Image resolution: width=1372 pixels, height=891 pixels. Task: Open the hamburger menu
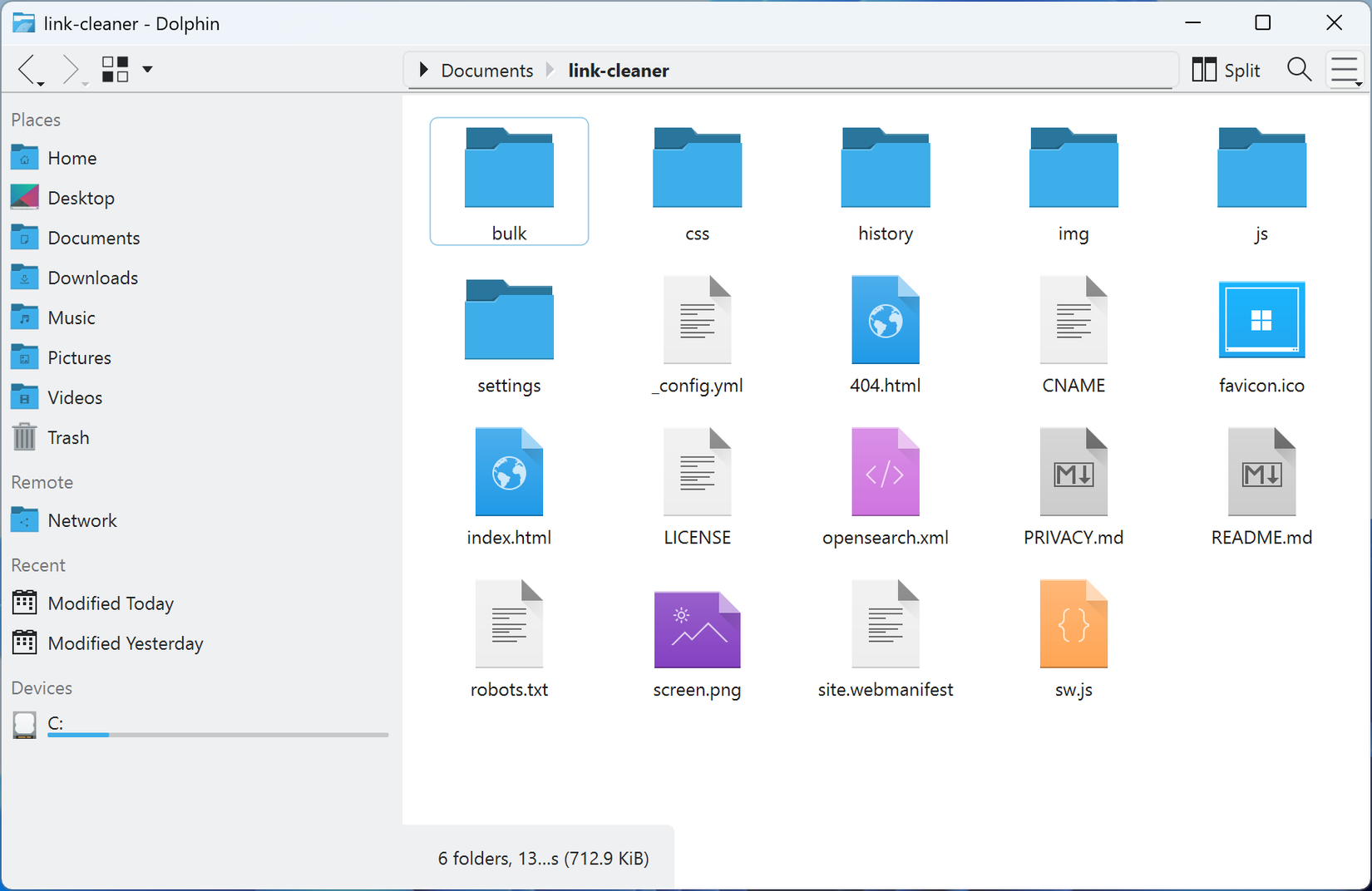pos(1345,70)
